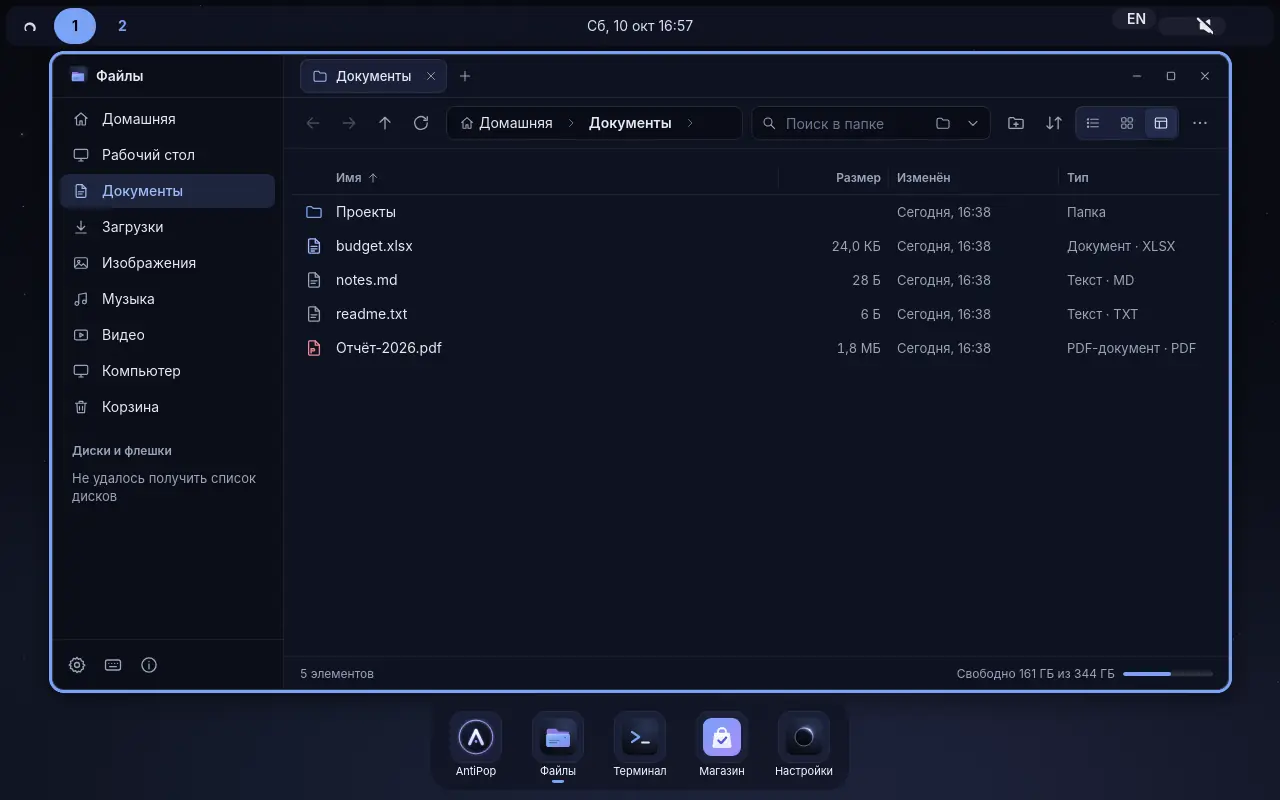
Task: Select the readme.txt file
Action: tap(756, 314)
